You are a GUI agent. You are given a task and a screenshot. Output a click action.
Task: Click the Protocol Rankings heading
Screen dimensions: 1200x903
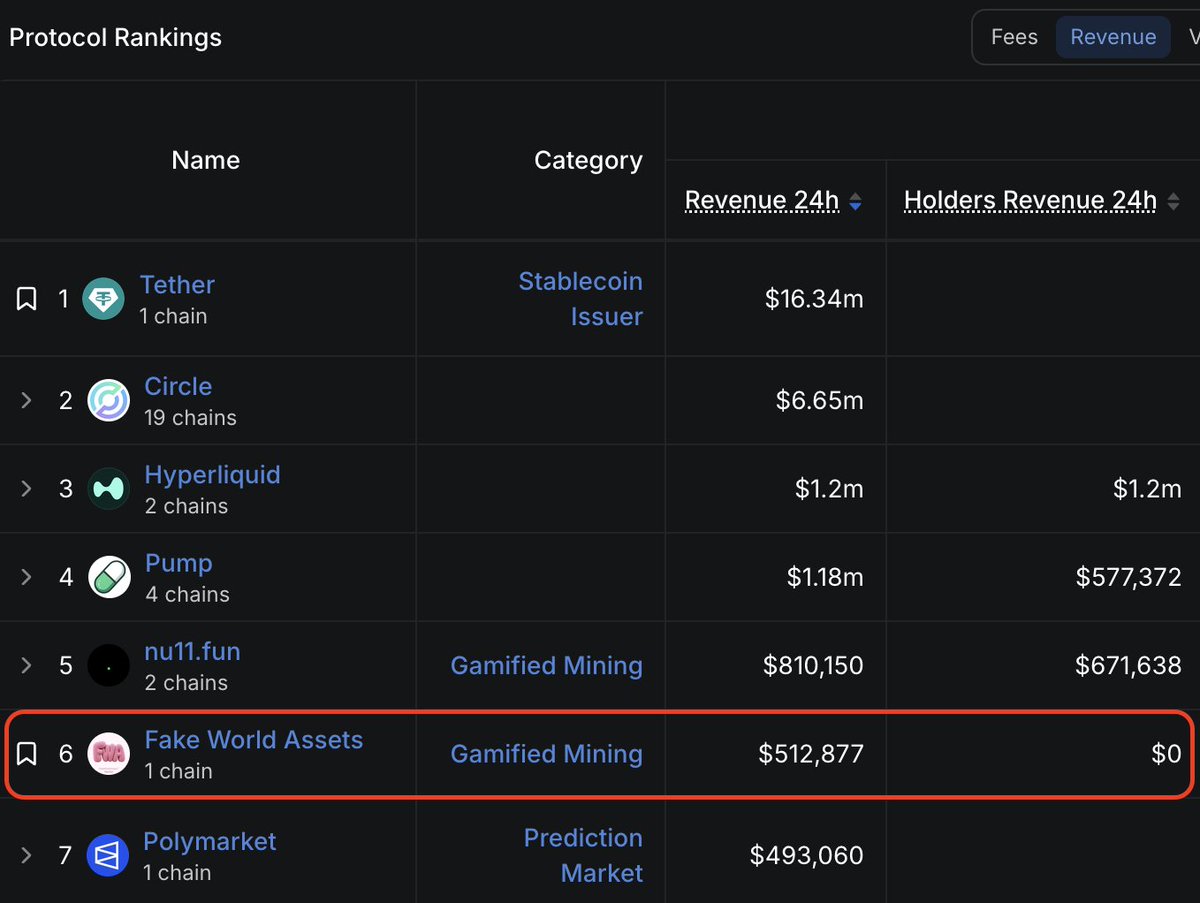pos(115,38)
